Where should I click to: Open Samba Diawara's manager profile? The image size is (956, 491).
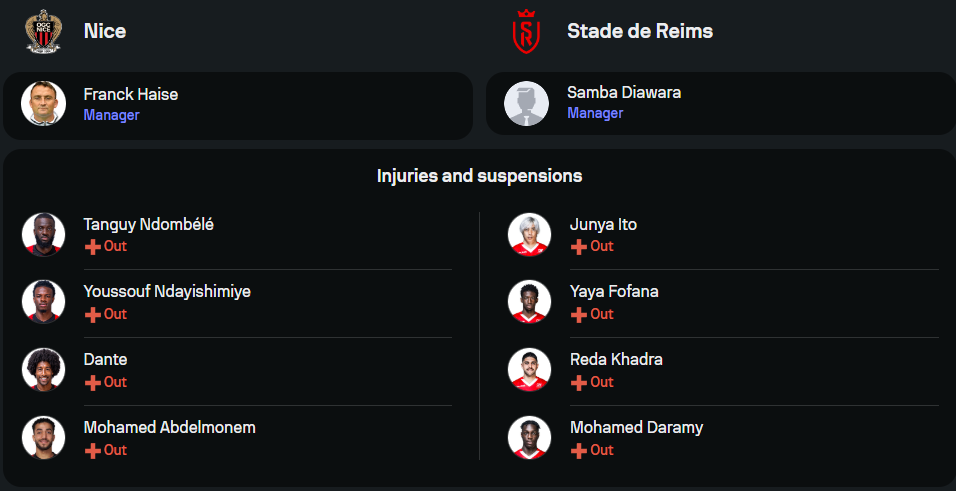click(624, 93)
